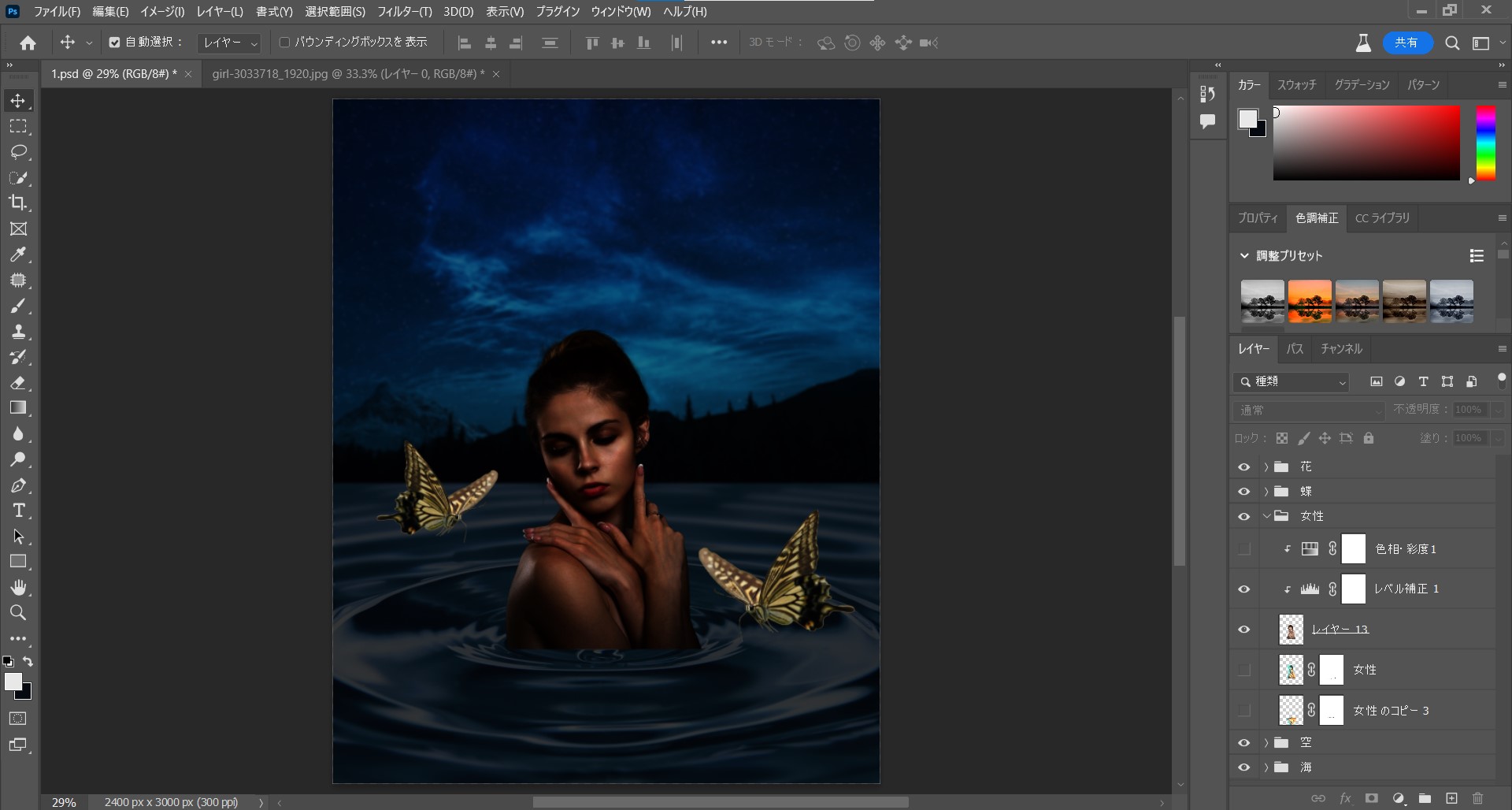Select the Dodge tool
Image resolution: width=1512 pixels, height=810 pixels.
(x=18, y=459)
